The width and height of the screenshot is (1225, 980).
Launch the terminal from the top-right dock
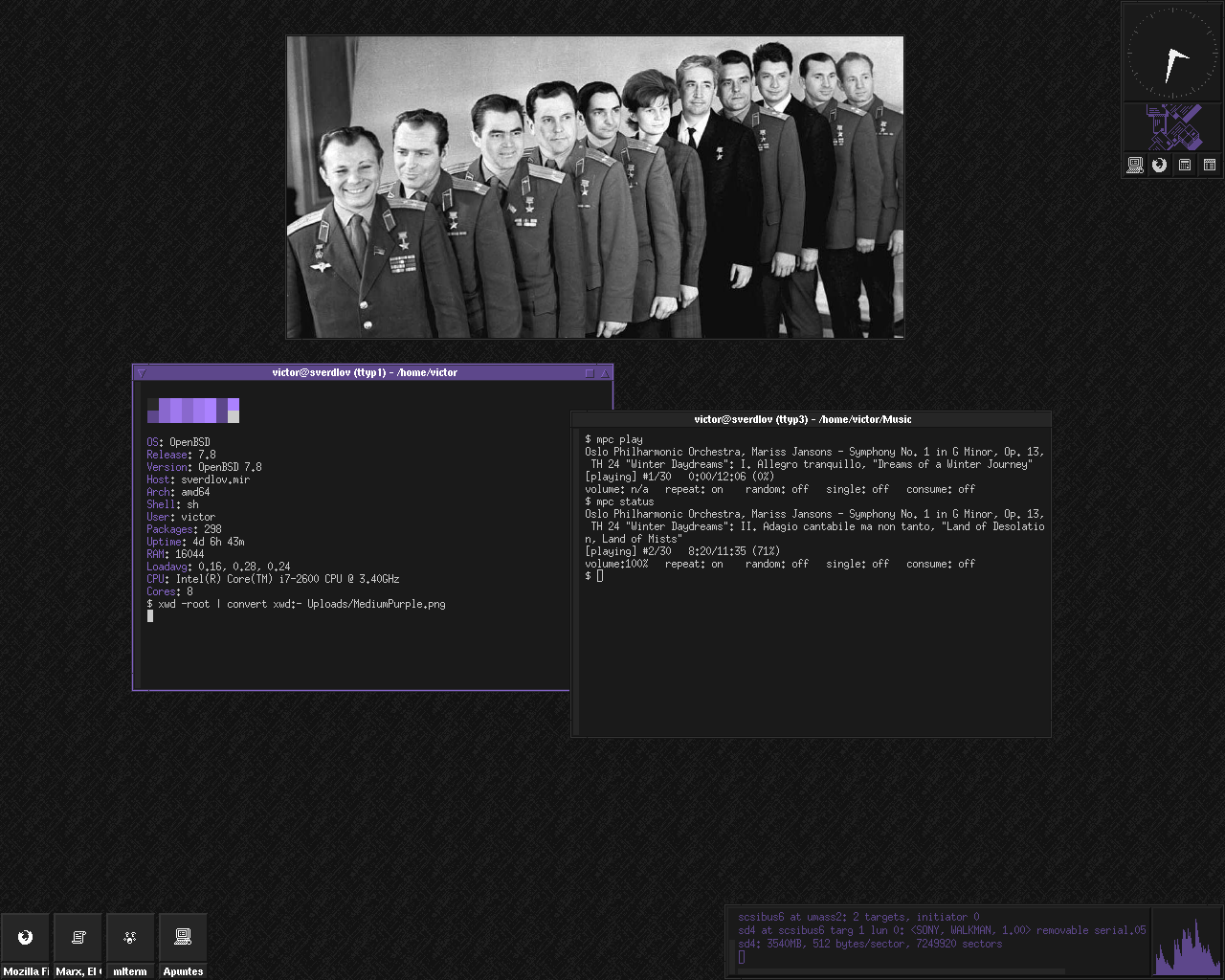tap(1135, 166)
